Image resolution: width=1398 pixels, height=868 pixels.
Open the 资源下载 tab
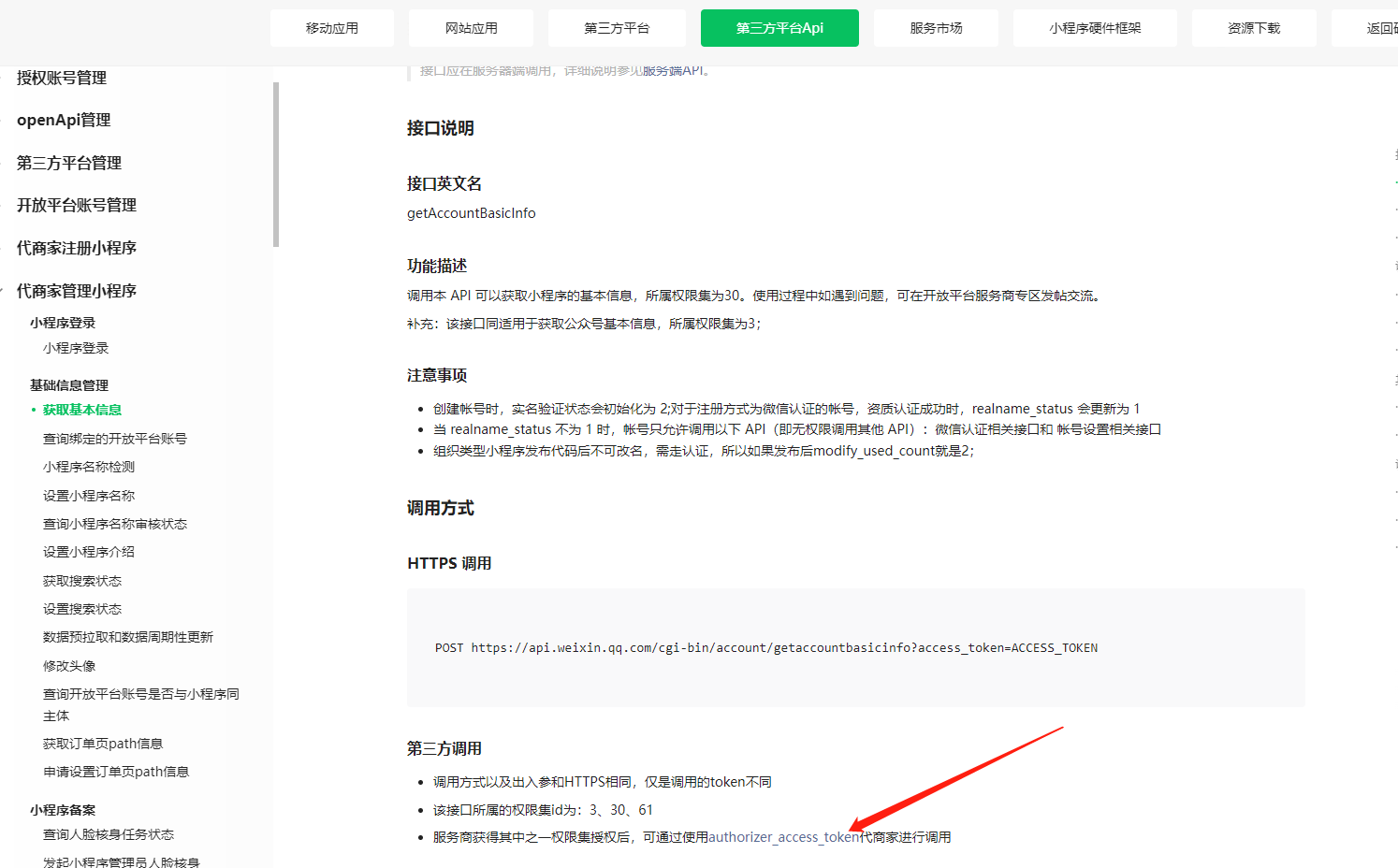pos(1254,28)
